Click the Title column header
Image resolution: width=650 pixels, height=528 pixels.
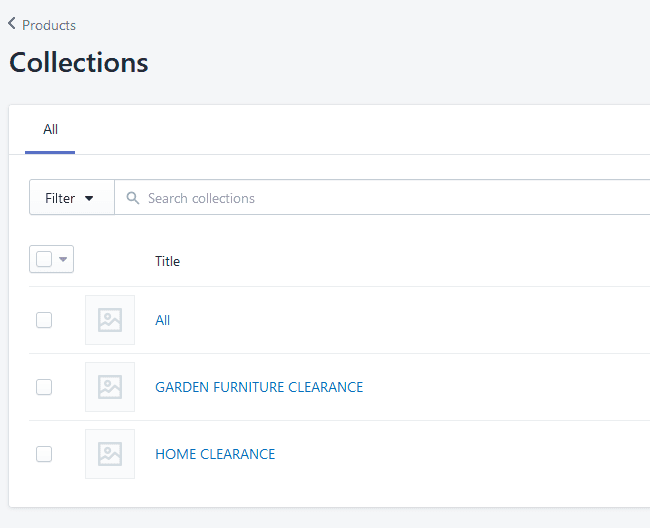[x=167, y=262]
